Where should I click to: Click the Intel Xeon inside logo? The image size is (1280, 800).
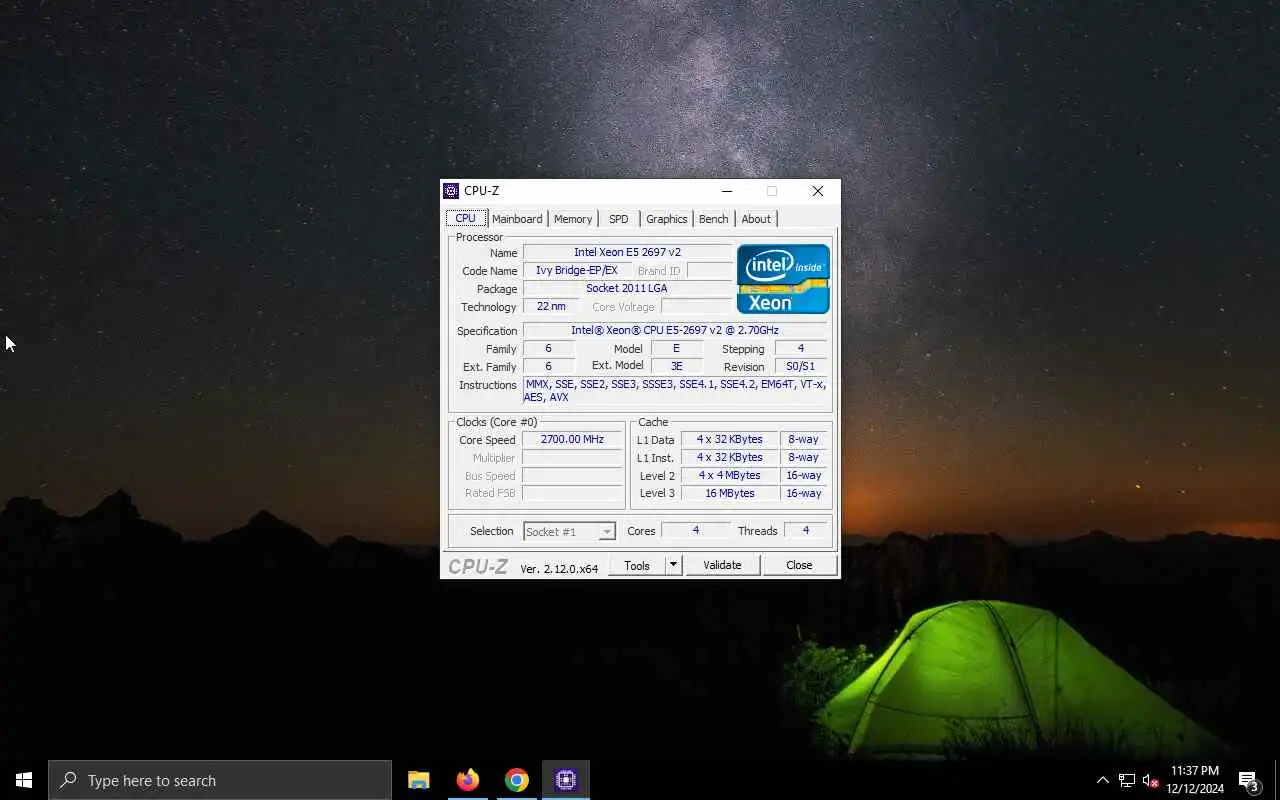click(x=783, y=279)
